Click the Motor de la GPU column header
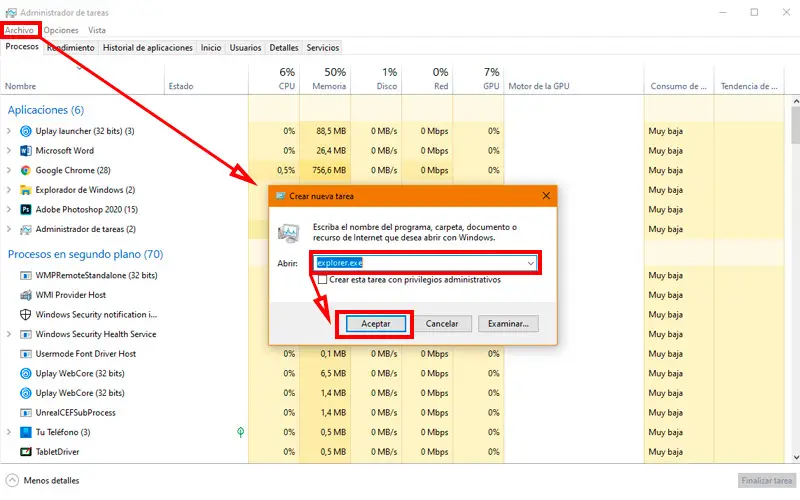Image resolution: width=800 pixels, height=500 pixels. point(574,79)
